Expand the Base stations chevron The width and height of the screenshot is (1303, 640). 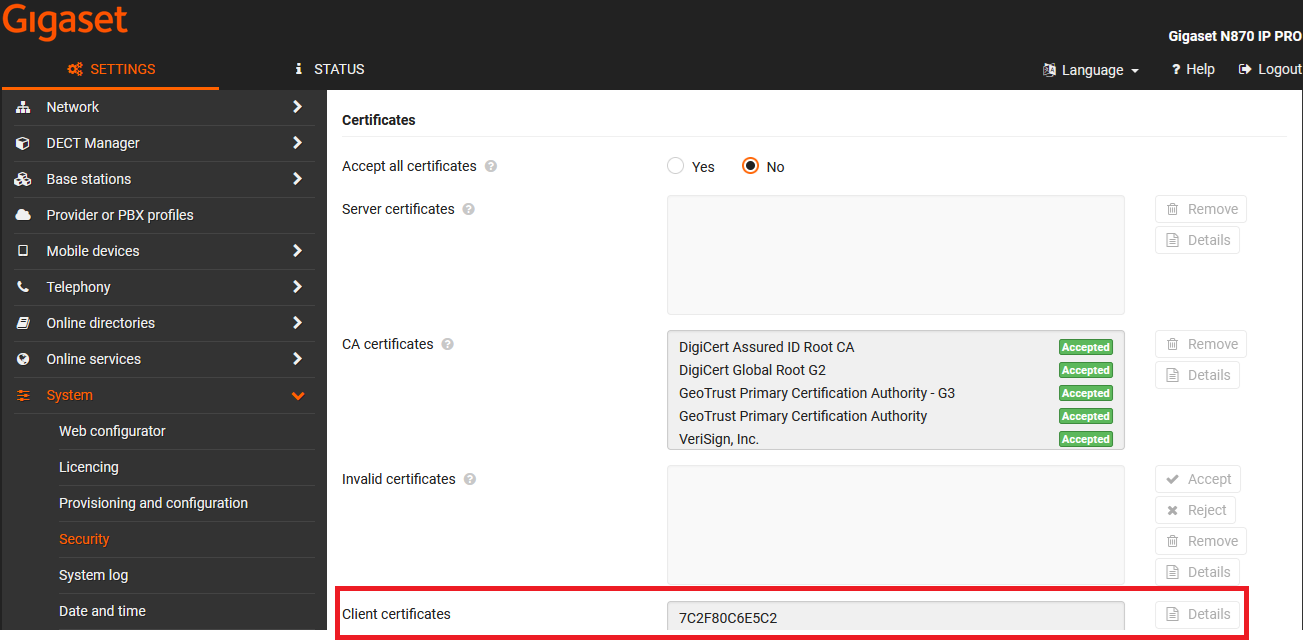[297, 179]
